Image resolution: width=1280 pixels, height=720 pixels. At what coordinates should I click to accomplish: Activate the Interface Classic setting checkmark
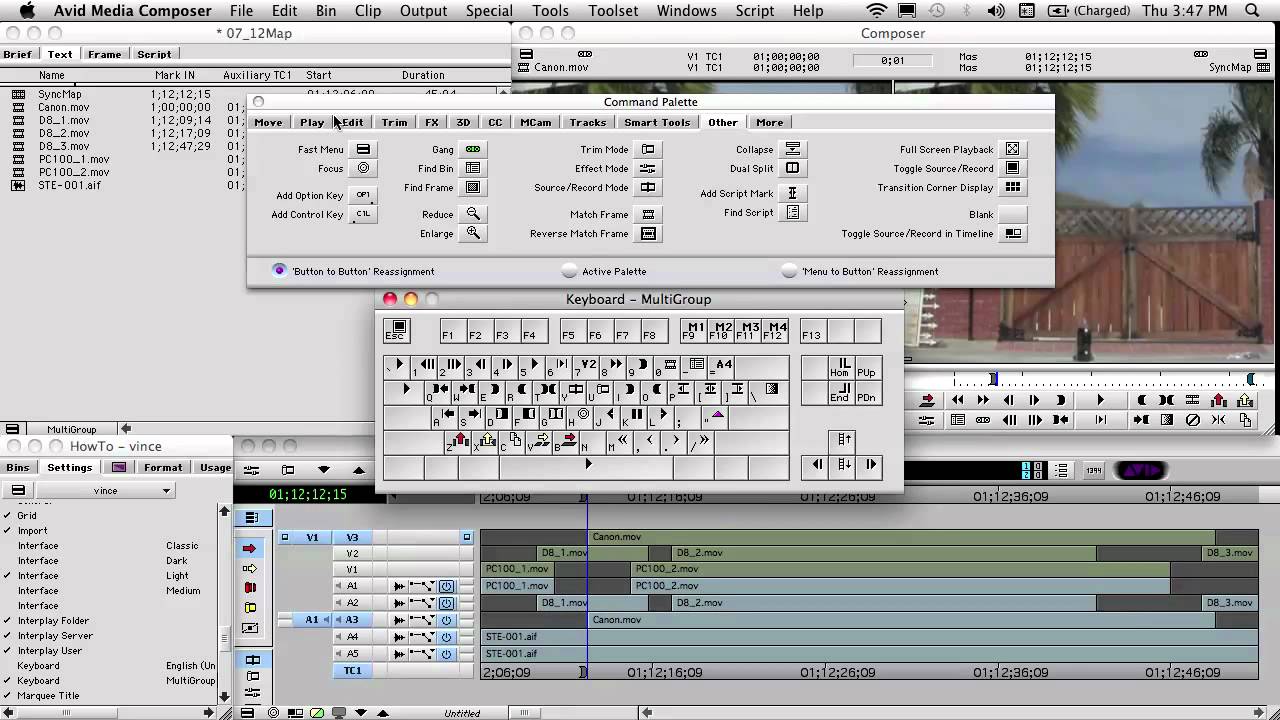coord(7,546)
